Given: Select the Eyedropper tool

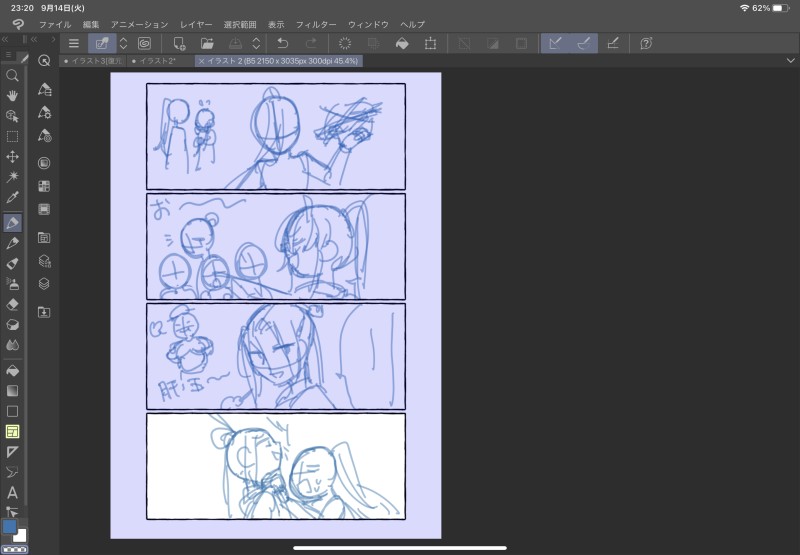Looking at the screenshot, I should pyautogui.click(x=12, y=197).
